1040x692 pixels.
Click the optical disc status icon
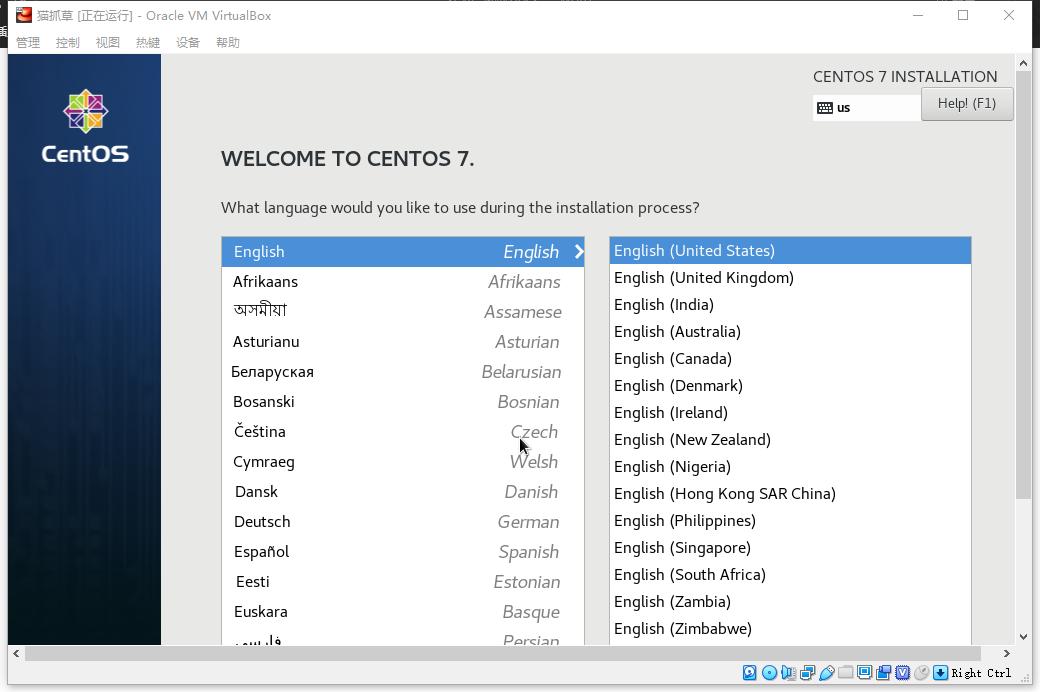[769, 673]
